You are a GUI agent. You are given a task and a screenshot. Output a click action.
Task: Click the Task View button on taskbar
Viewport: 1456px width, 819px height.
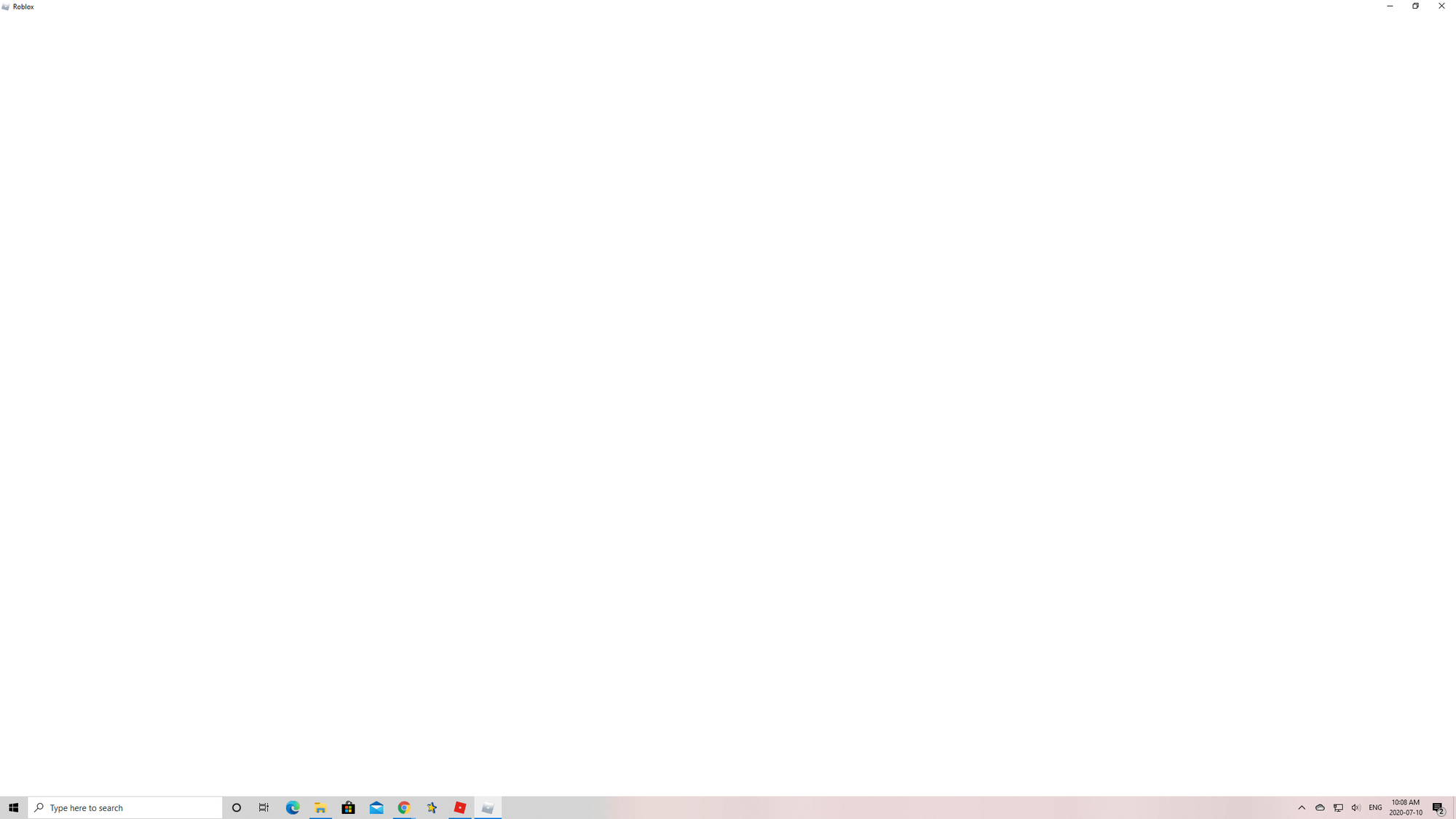[x=264, y=808]
